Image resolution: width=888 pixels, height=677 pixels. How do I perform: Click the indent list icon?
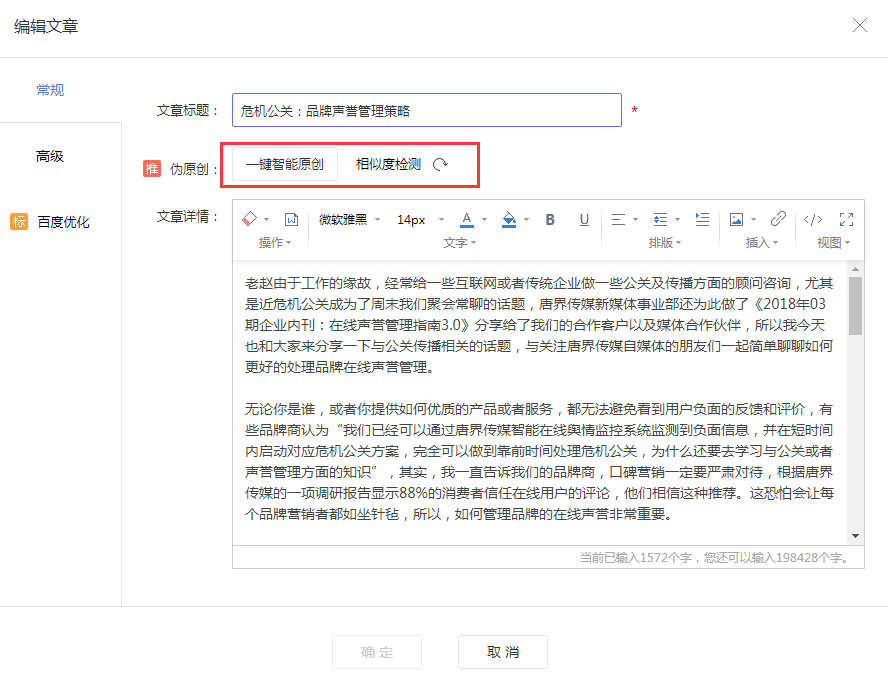click(x=660, y=219)
